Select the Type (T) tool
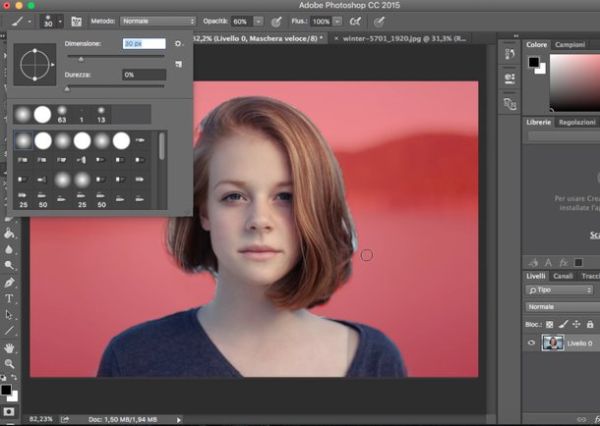Image resolution: width=600 pixels, height=426 pixels. [x=9, y=298]
